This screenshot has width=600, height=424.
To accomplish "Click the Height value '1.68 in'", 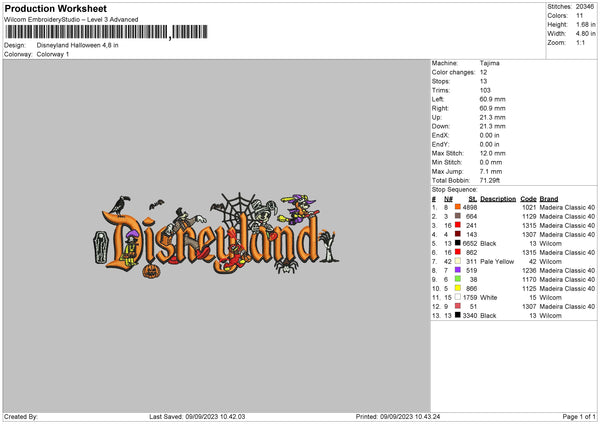I will [585, 24].
